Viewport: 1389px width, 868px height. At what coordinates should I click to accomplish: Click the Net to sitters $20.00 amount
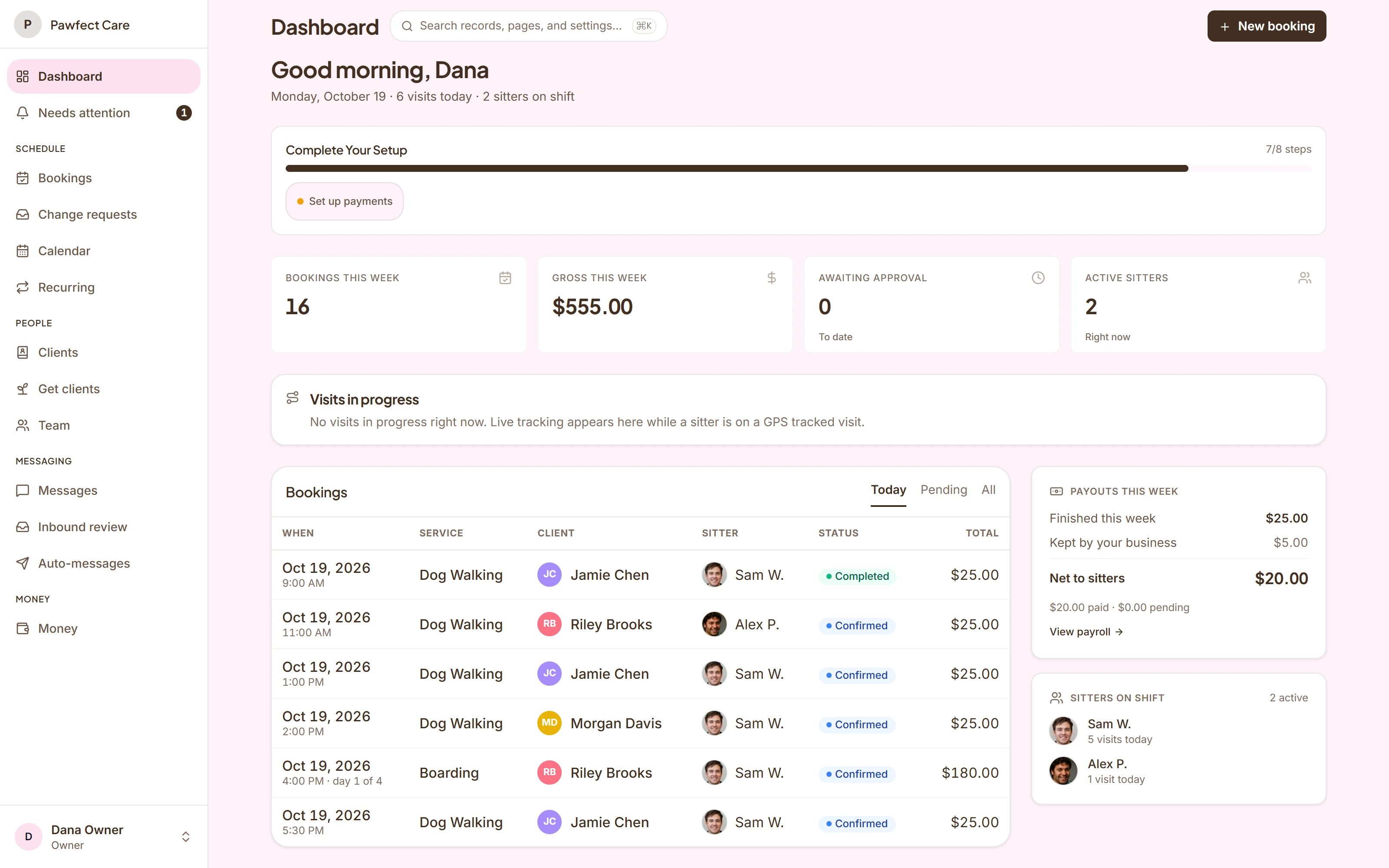[1281, 579]
